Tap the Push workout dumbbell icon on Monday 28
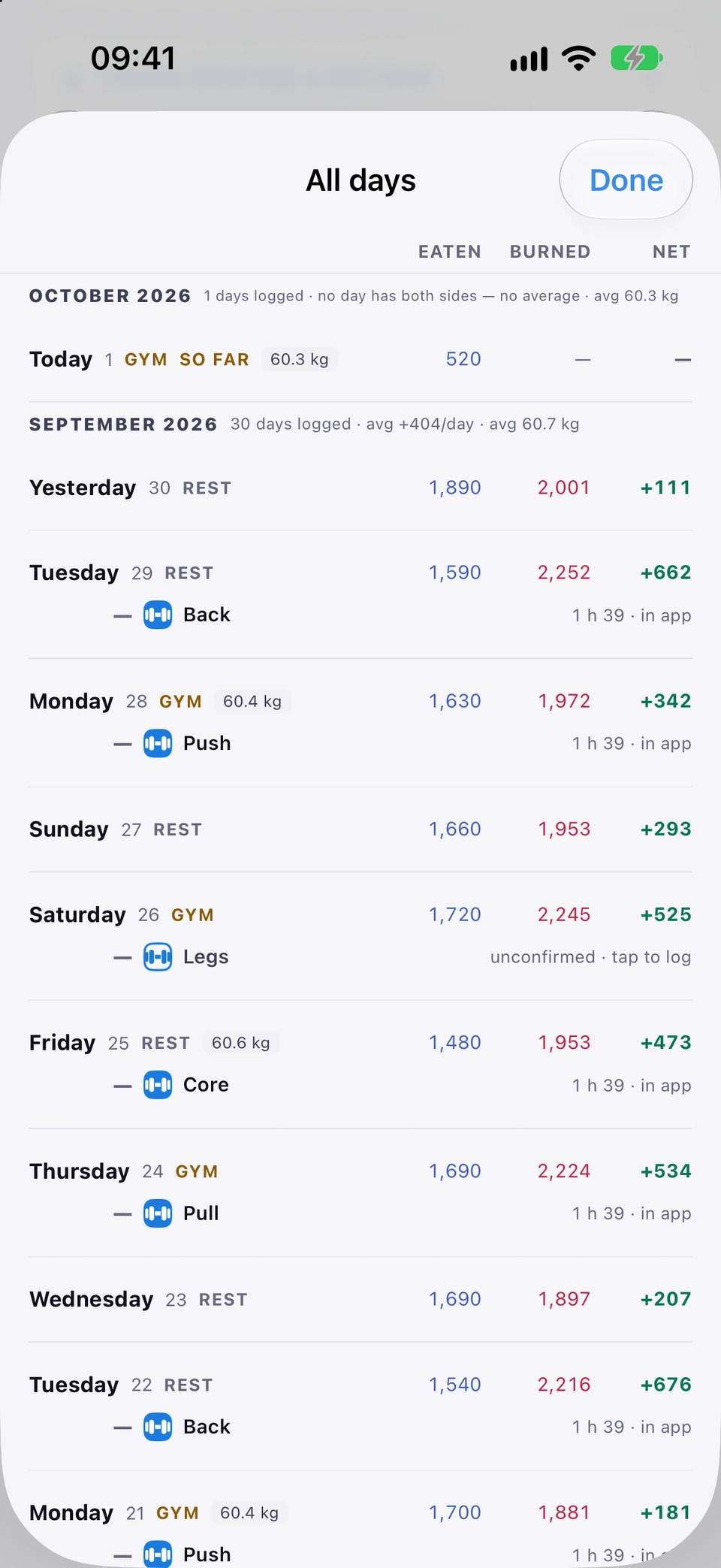 pyautogui.click(x=158, y=743)
